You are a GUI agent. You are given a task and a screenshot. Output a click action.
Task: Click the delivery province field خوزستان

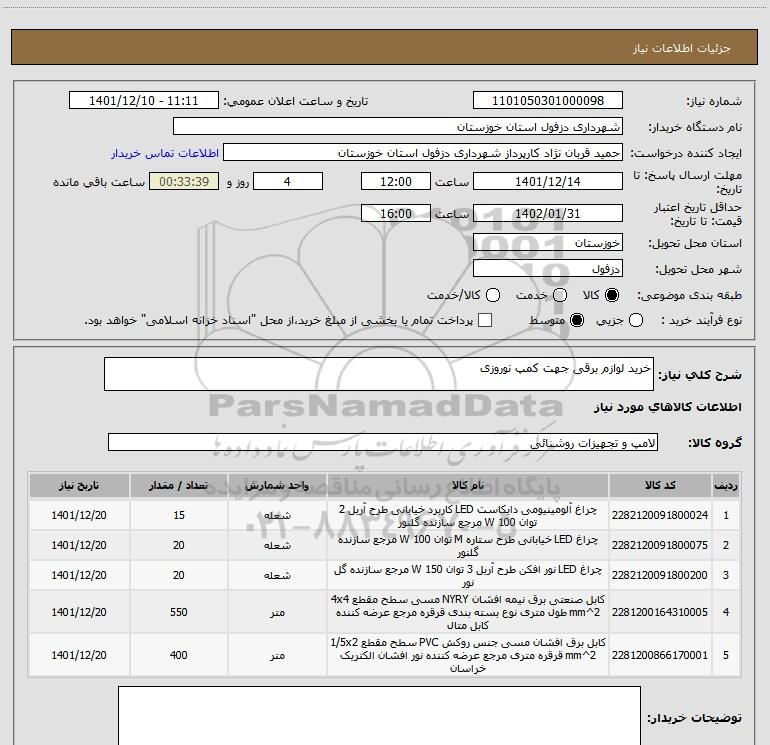[548, 243]
